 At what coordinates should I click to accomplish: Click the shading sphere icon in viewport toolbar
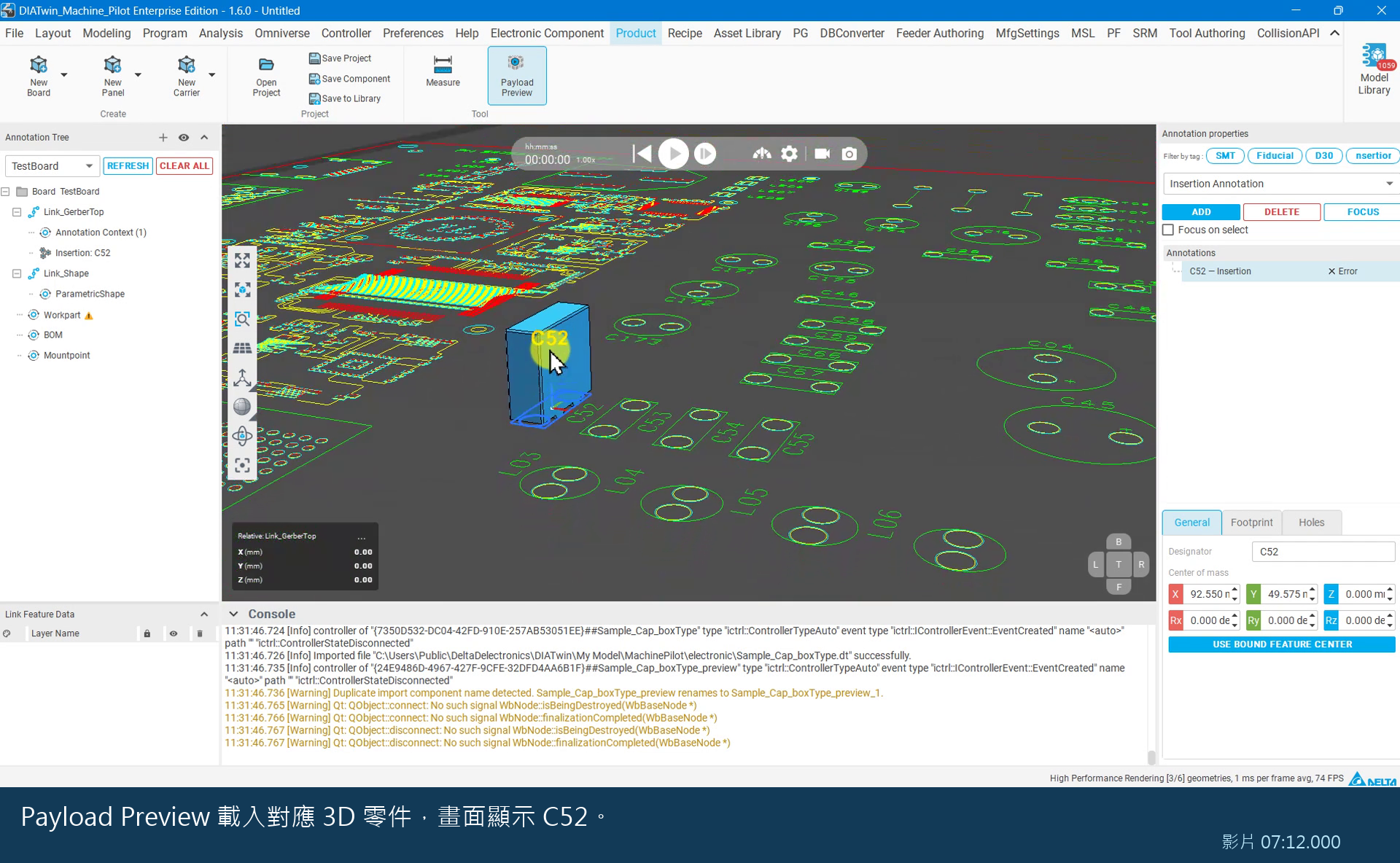click(242, 407)
